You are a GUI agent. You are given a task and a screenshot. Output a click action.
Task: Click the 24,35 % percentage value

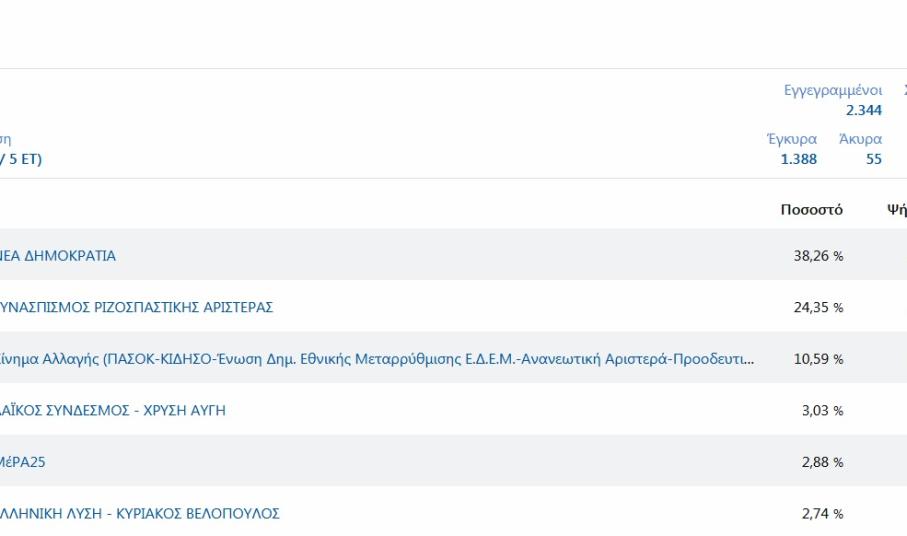818,308
